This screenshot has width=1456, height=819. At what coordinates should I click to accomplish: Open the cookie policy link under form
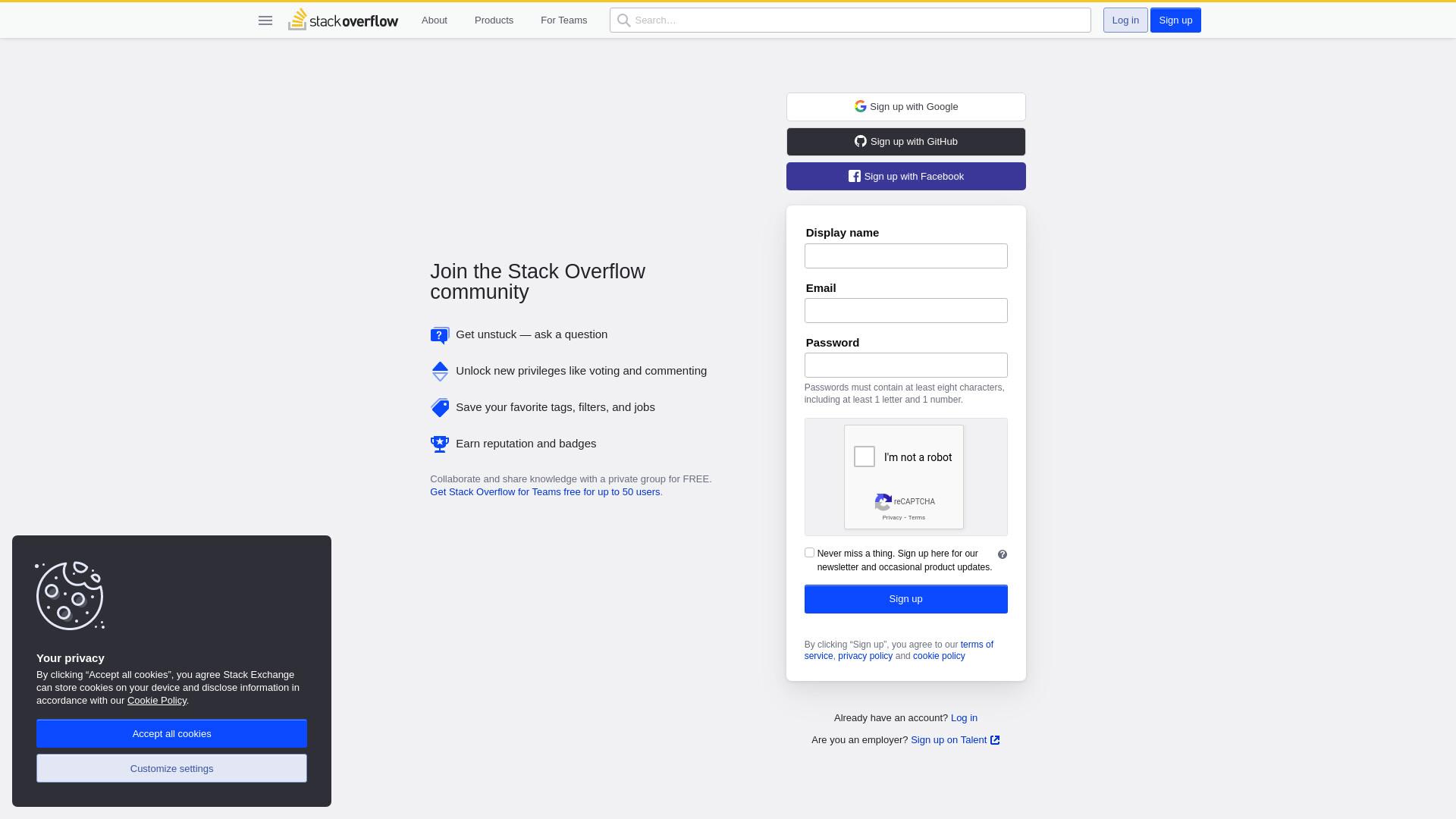point(939,657)
